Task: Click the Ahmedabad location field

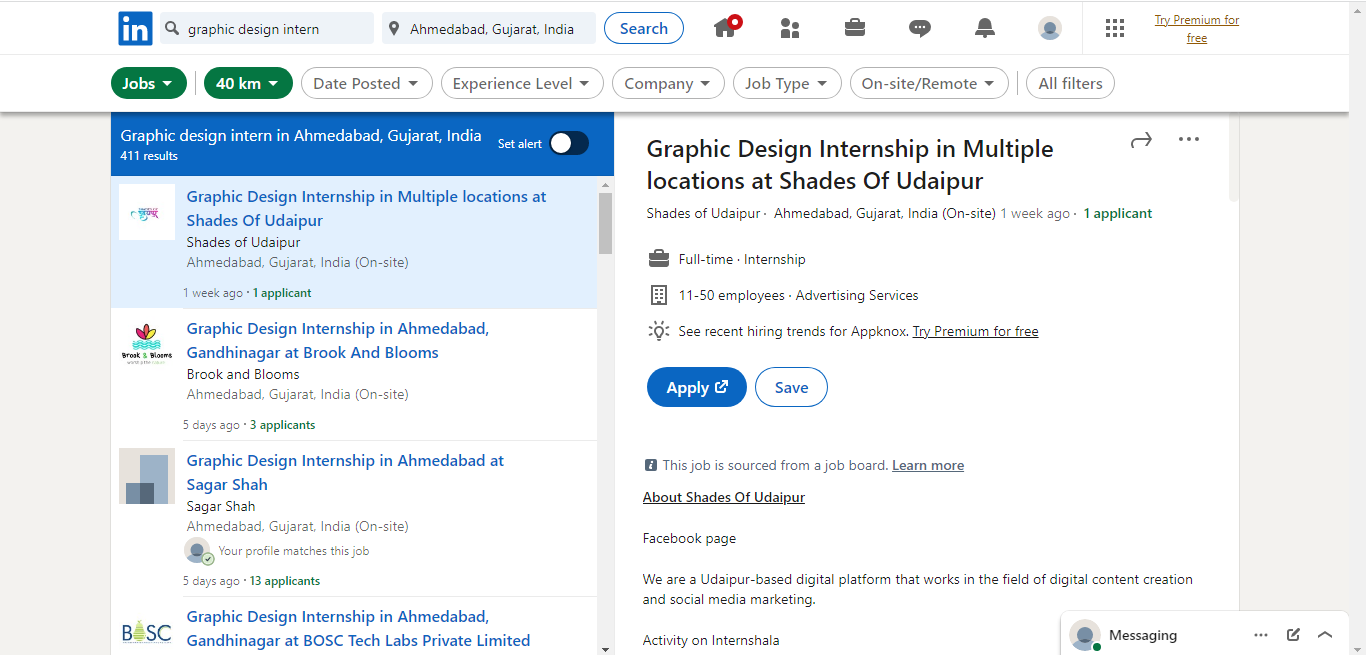Action: (x=489, y=28)
